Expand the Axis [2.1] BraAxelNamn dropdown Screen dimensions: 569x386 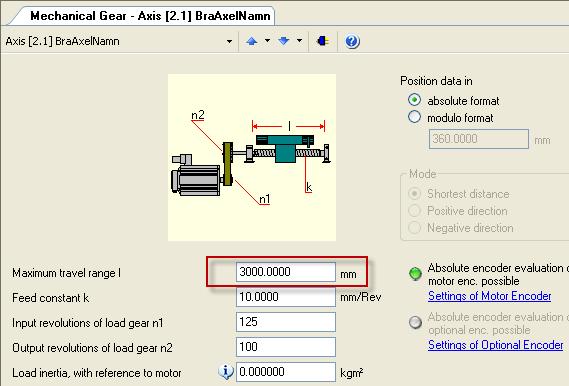click(x=229, y=41)
